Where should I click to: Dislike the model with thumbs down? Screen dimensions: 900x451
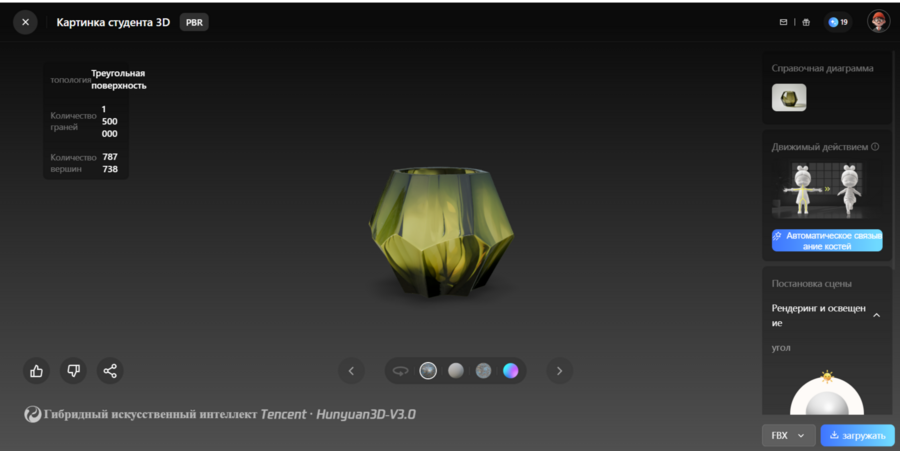(73, 371)
